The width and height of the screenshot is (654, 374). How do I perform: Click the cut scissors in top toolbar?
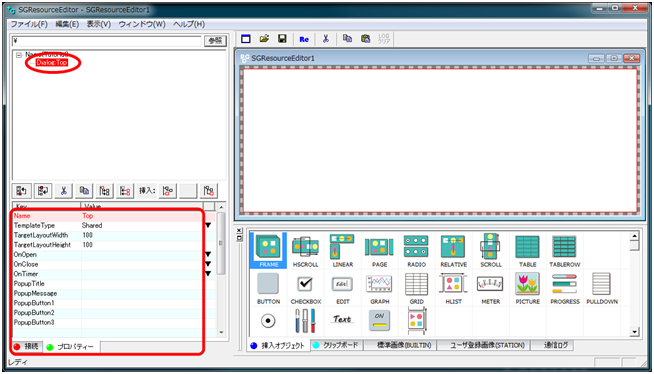(326, 39)
